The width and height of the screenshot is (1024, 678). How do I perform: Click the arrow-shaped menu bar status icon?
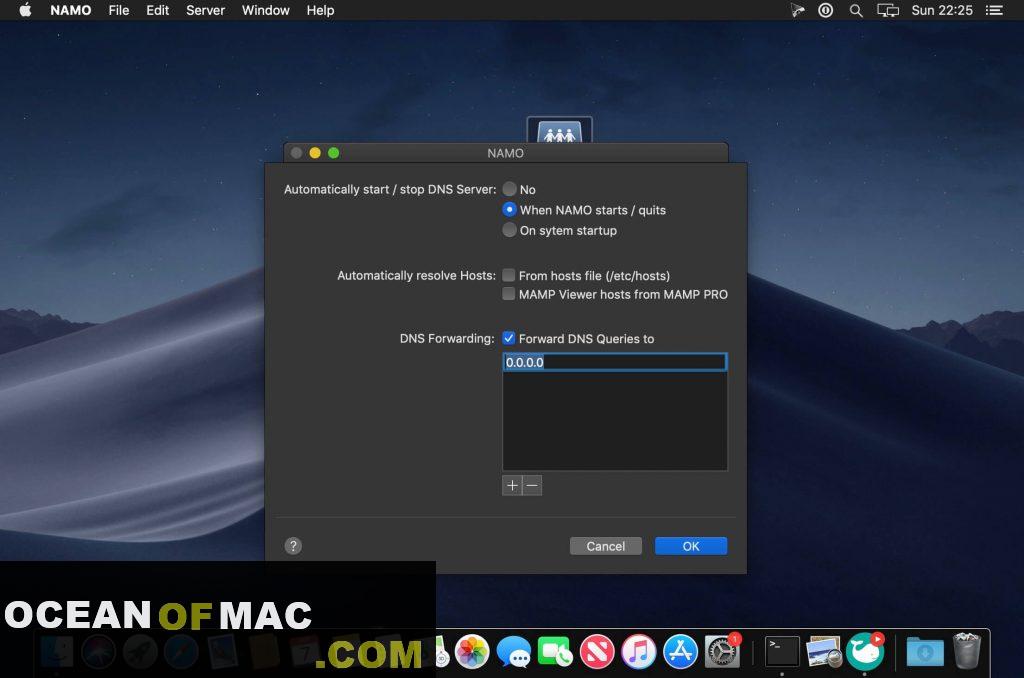click(x=797, y=10)
